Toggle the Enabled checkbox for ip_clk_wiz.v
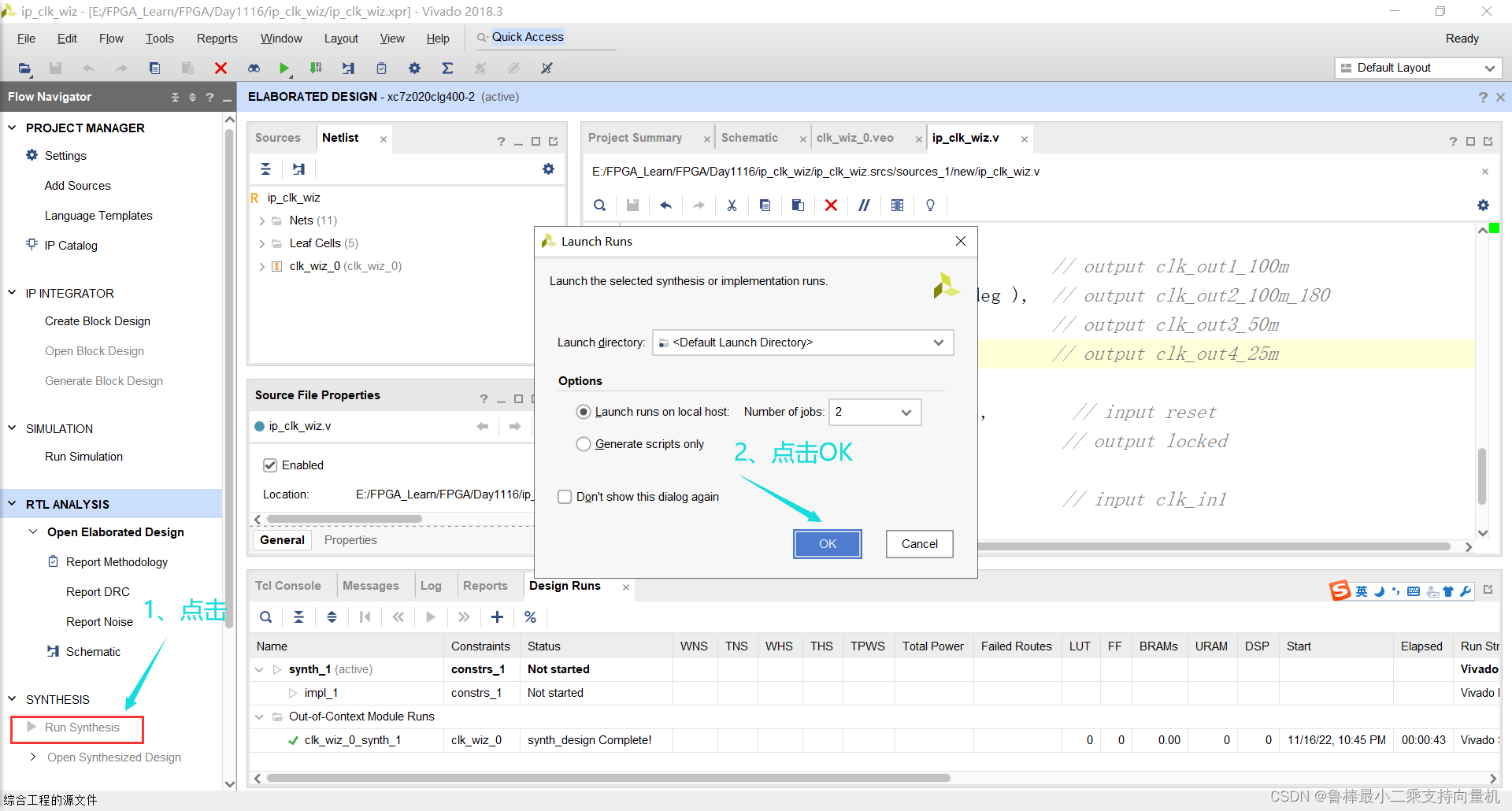 point(270,465)
